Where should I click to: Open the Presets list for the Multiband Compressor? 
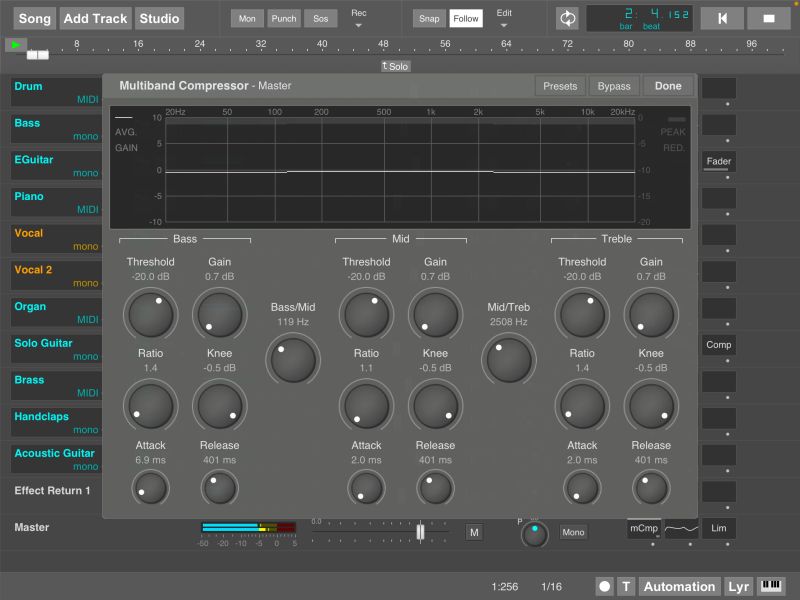tap(559, 86)
